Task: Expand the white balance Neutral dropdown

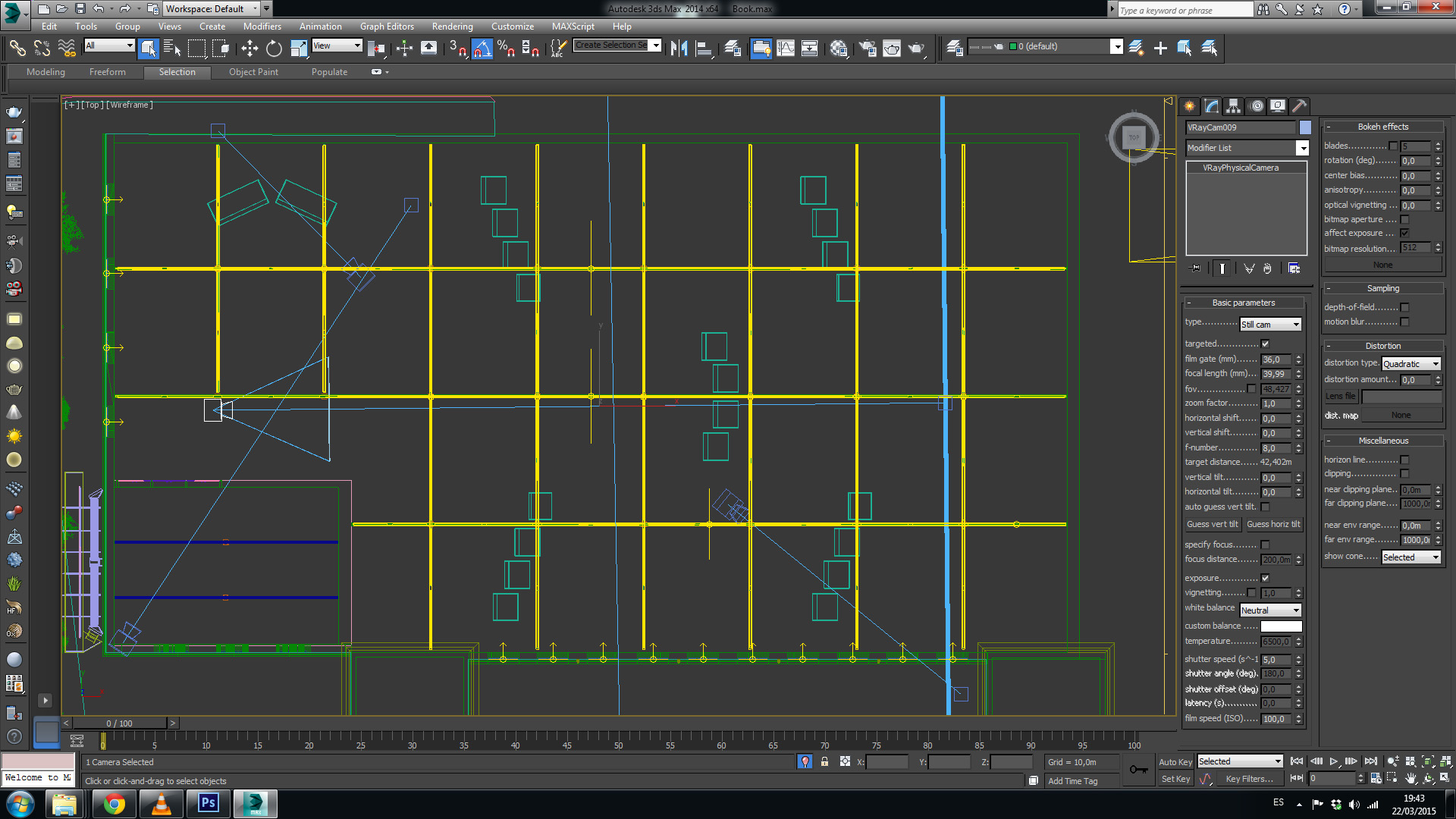Action: (x=1270, y=610)
